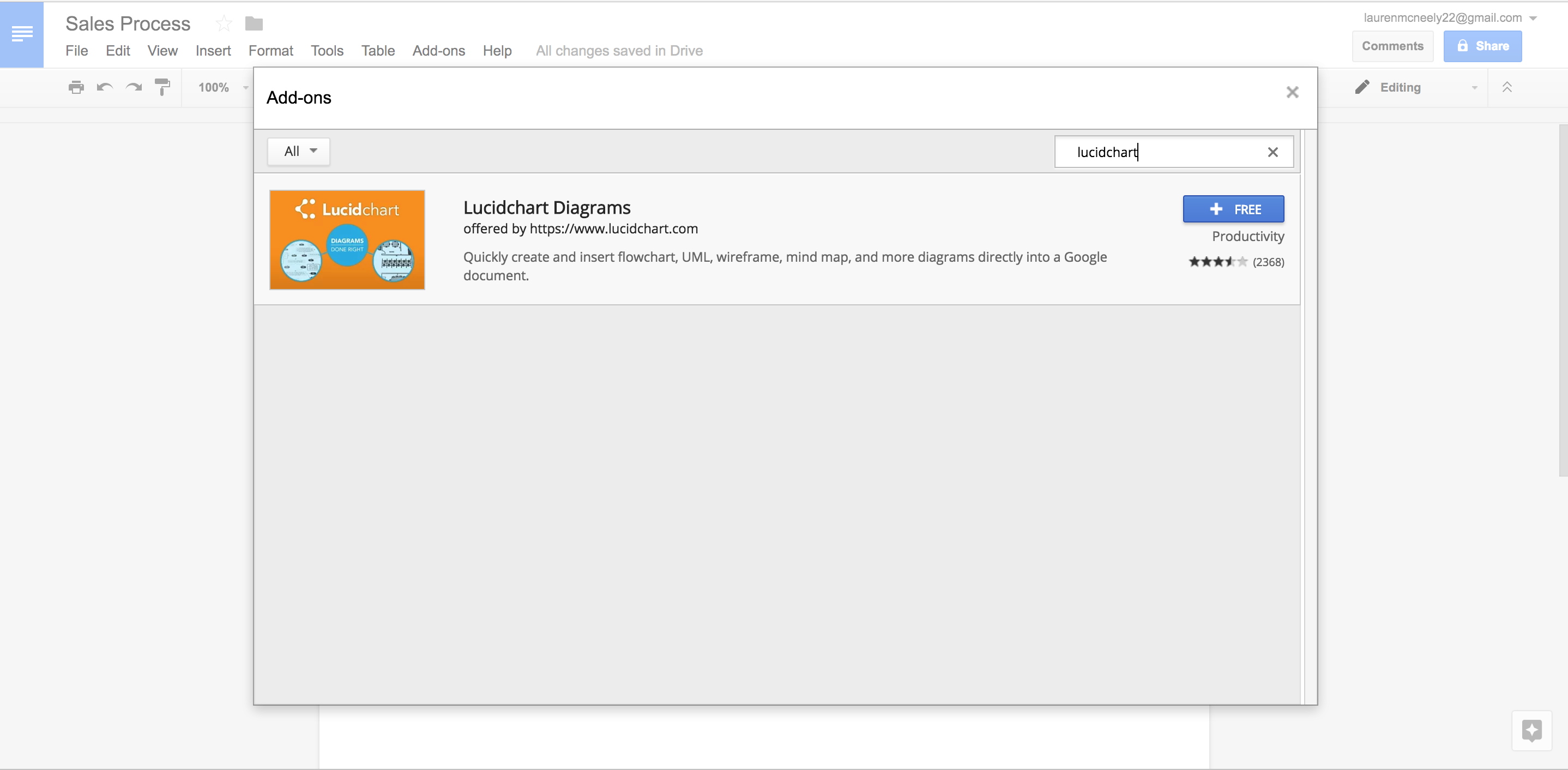Open the Add-ons menu in menu bar

pyautogui.click(x=439, y=50)
